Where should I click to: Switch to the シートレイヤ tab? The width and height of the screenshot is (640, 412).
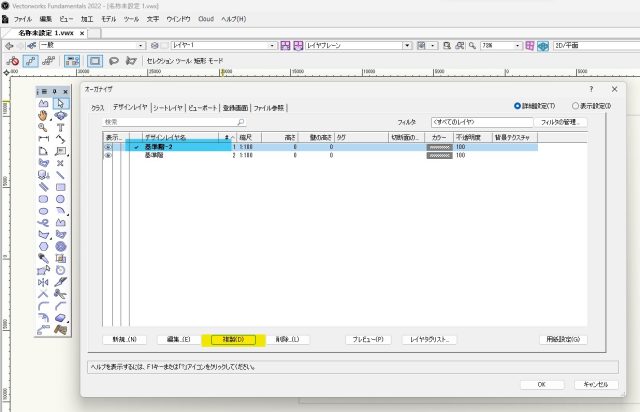coord(166,107)
